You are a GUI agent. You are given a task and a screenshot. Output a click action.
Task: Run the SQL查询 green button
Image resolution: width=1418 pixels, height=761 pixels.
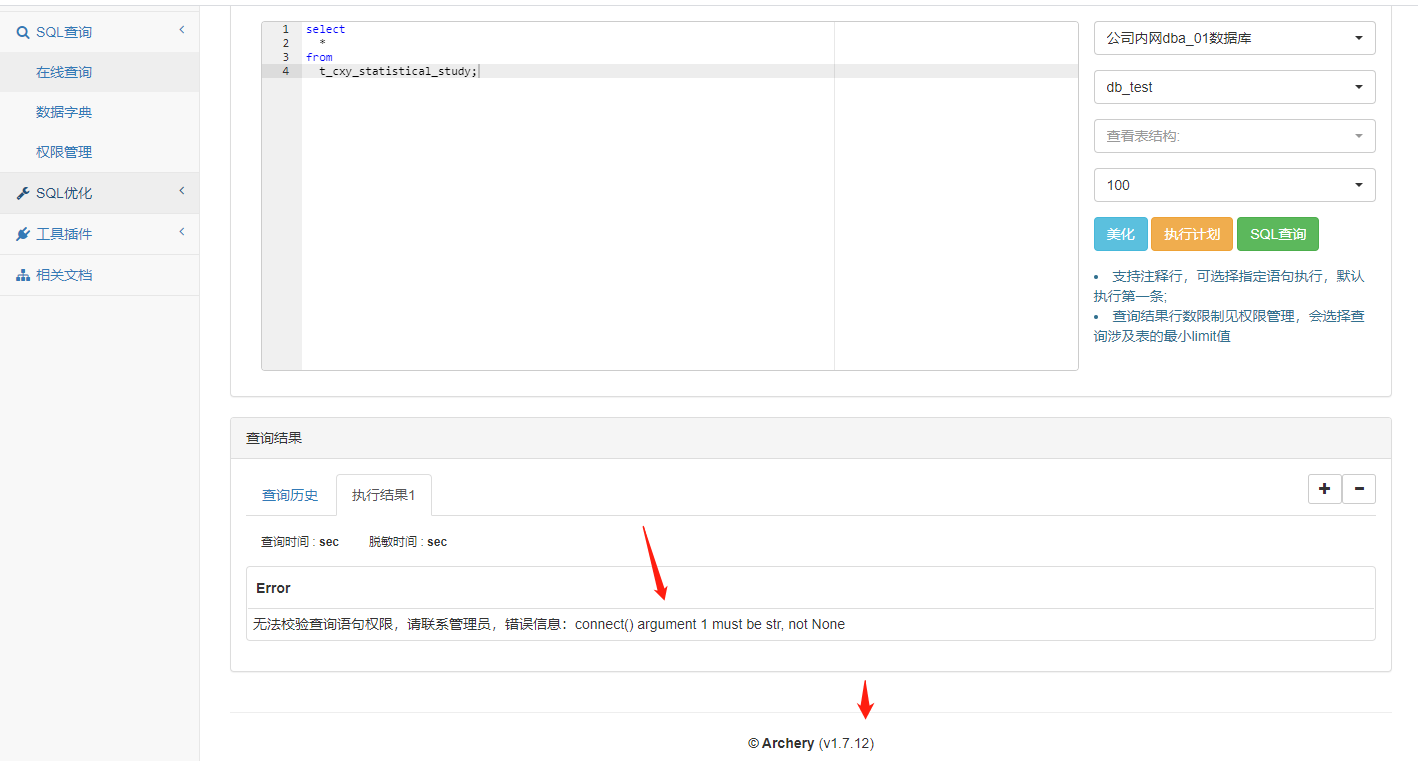[x=1278, y=234]
